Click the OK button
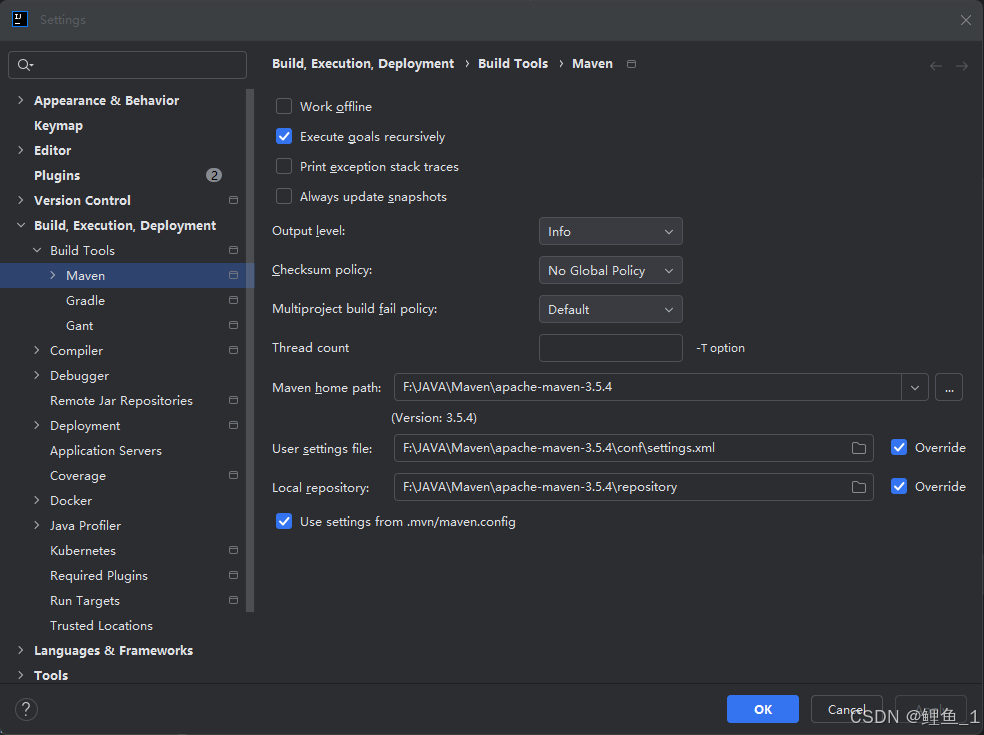Screen dimensions: 984x735 coord(762,709)
